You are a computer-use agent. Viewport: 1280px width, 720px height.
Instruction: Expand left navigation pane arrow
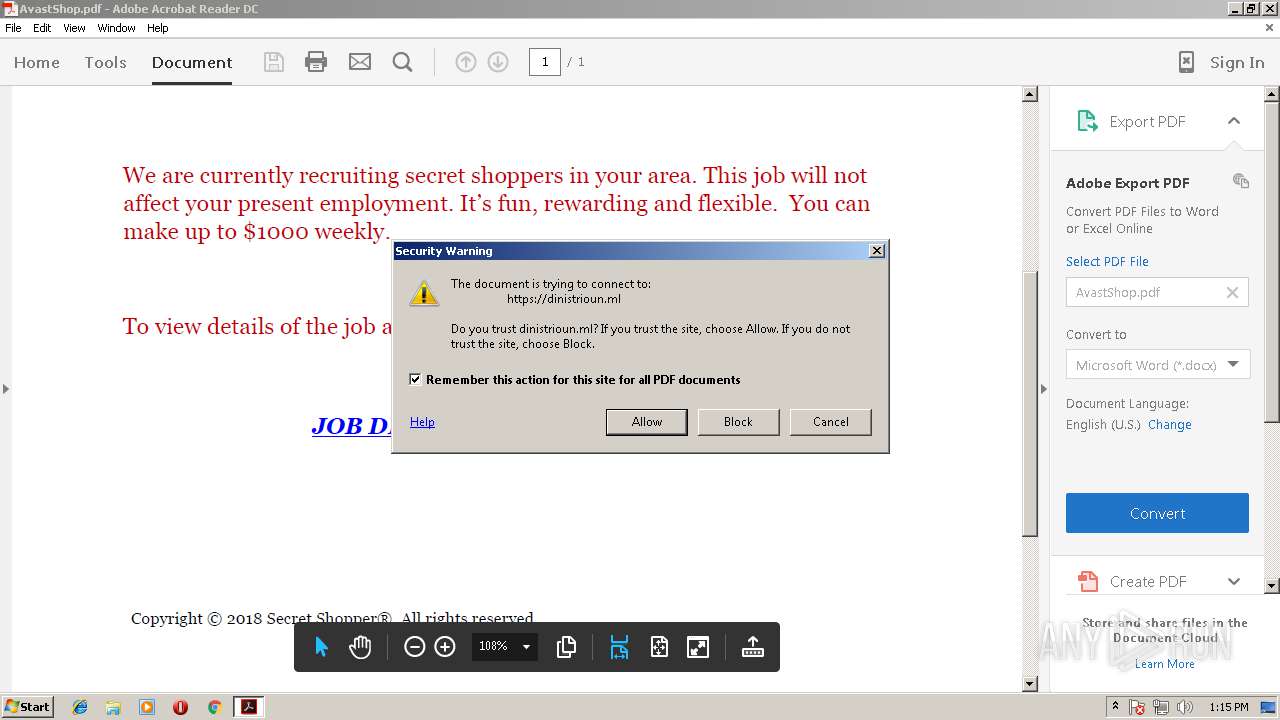(5, 389)
